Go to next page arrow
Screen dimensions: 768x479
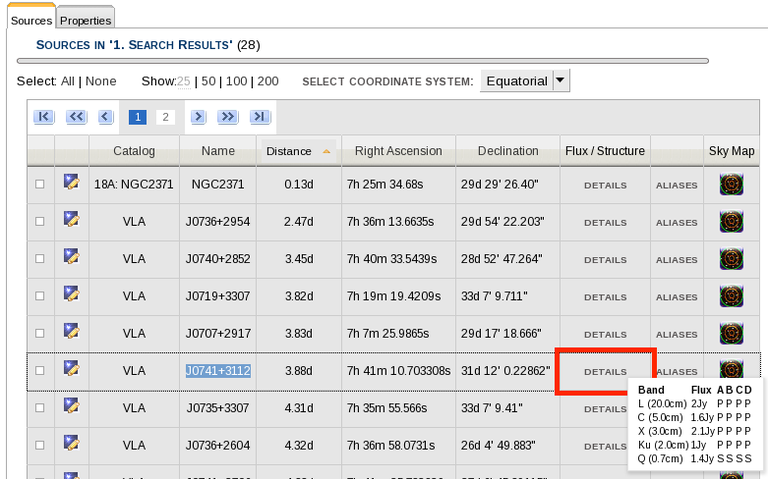coord(198,117)
